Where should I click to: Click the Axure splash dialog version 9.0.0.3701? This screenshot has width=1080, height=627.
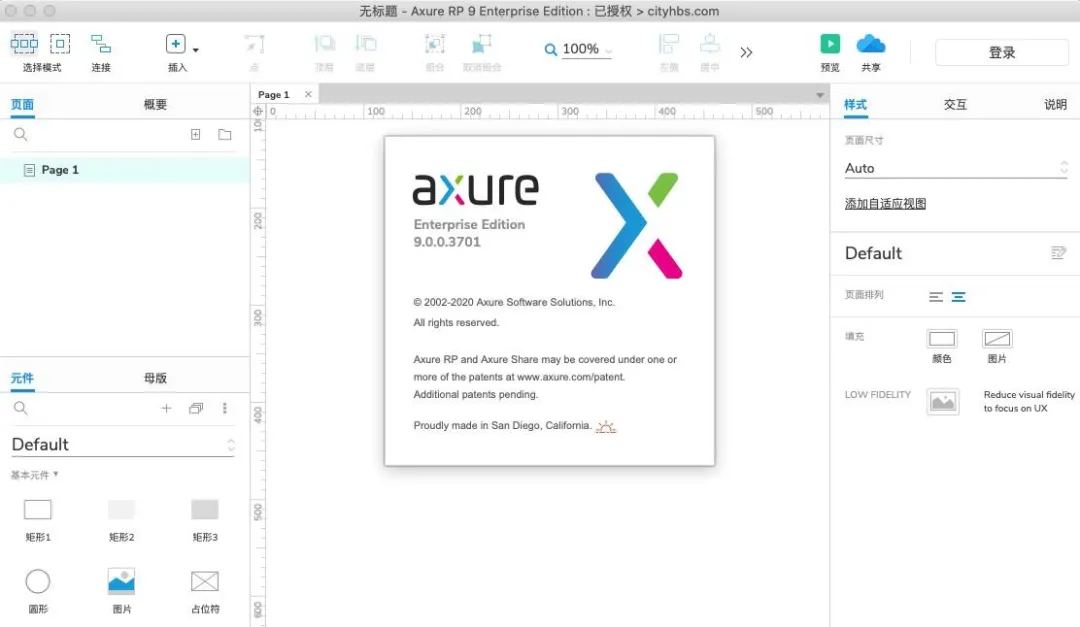447,242
